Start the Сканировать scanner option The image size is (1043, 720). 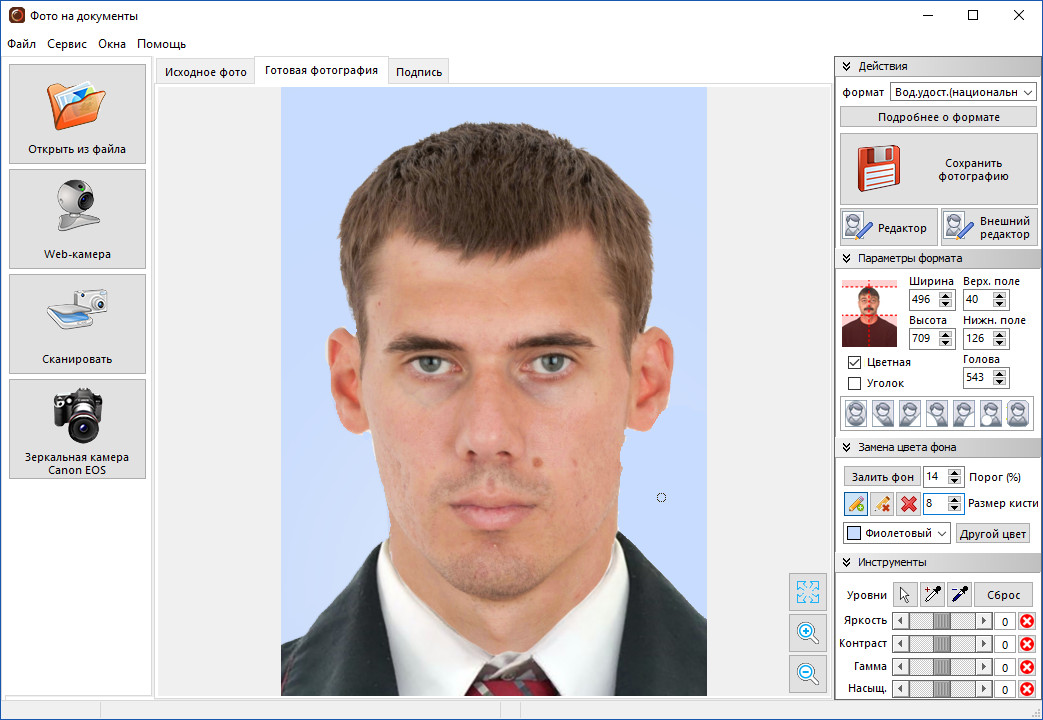(77, 324)
